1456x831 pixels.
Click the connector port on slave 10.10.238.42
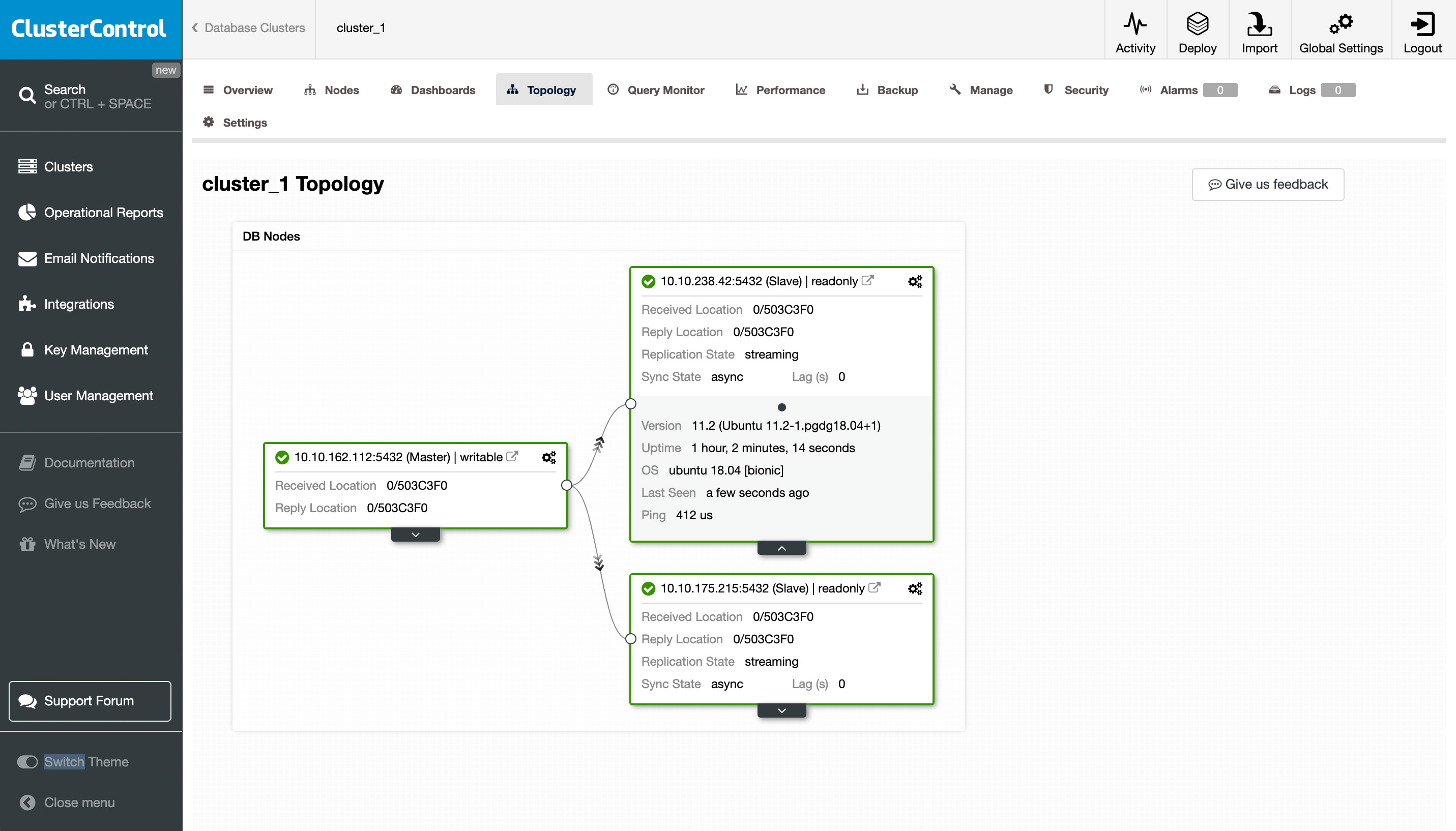tap(631, 403)
